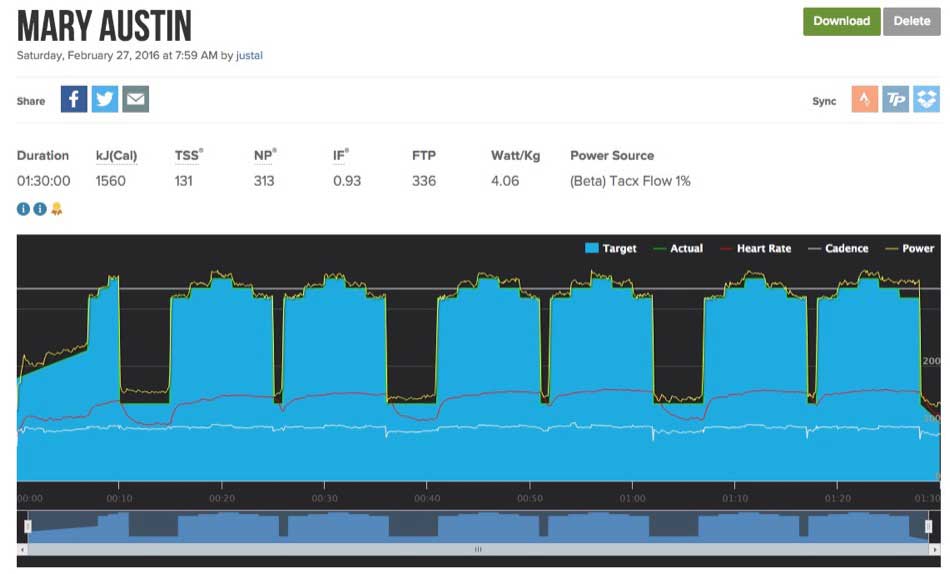This screenshot has height=574, width=950.
Task: Click the navigator scrollbar right arrow
Action: (935, 549)
